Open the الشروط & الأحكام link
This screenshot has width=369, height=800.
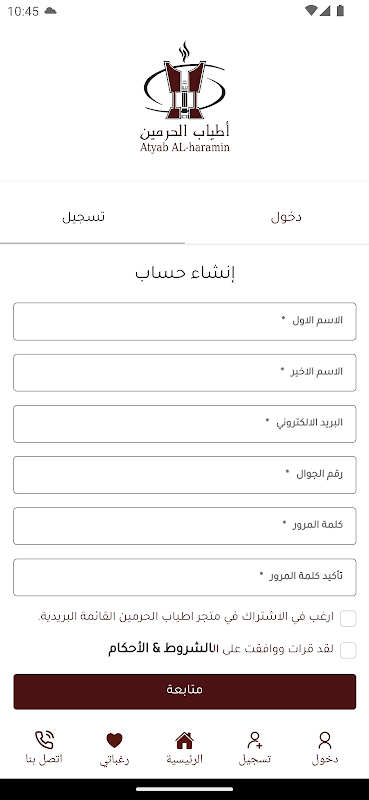164,648
